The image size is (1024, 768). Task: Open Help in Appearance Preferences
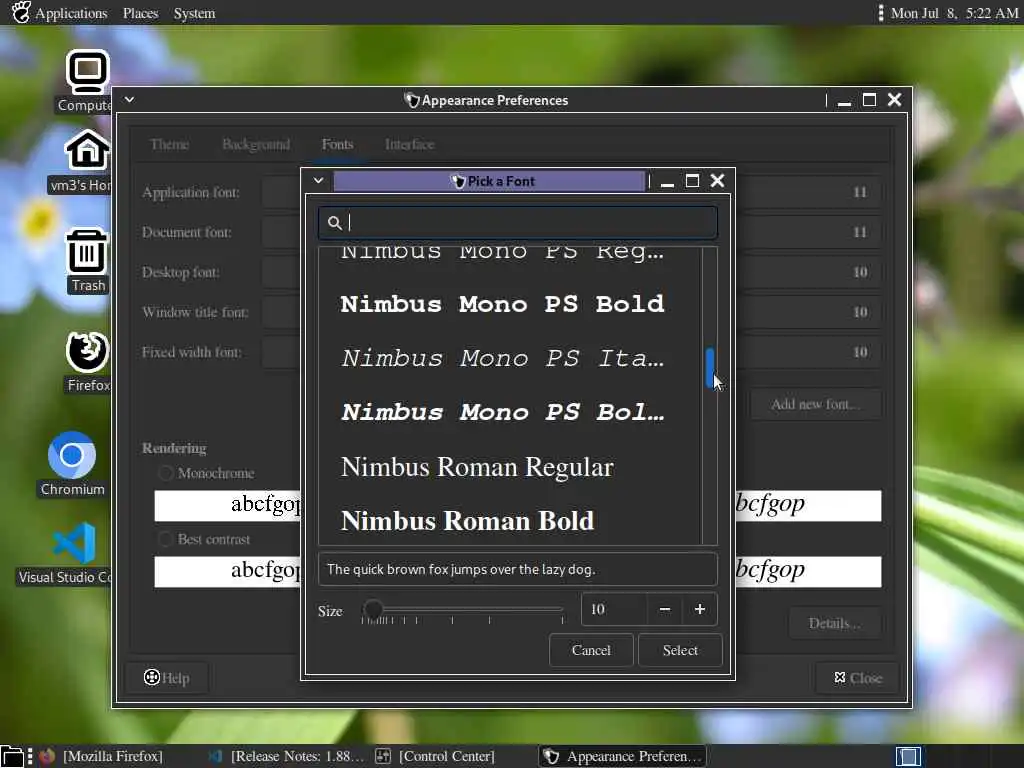coord(167,678)
